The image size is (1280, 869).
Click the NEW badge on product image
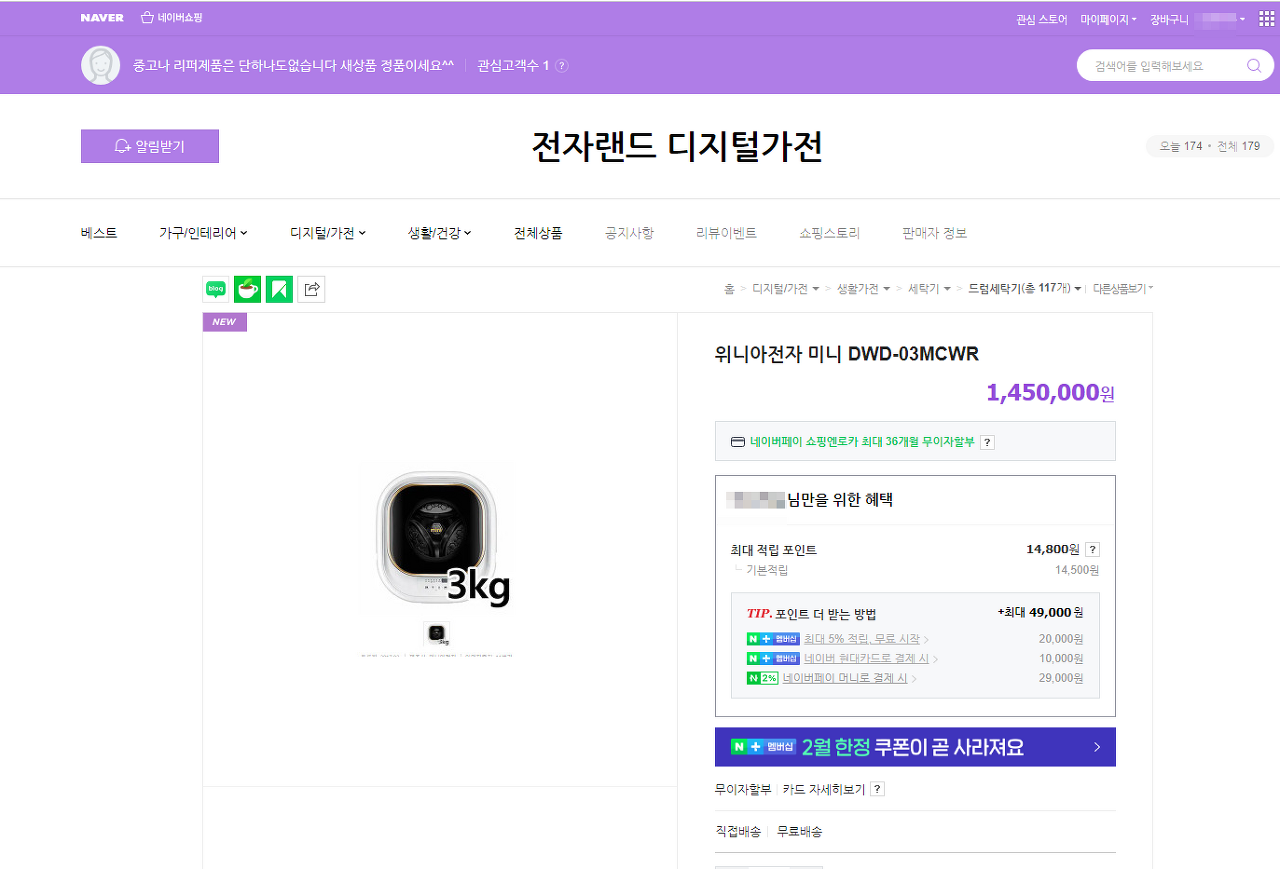pyautogui.click(x=224, y=322)
